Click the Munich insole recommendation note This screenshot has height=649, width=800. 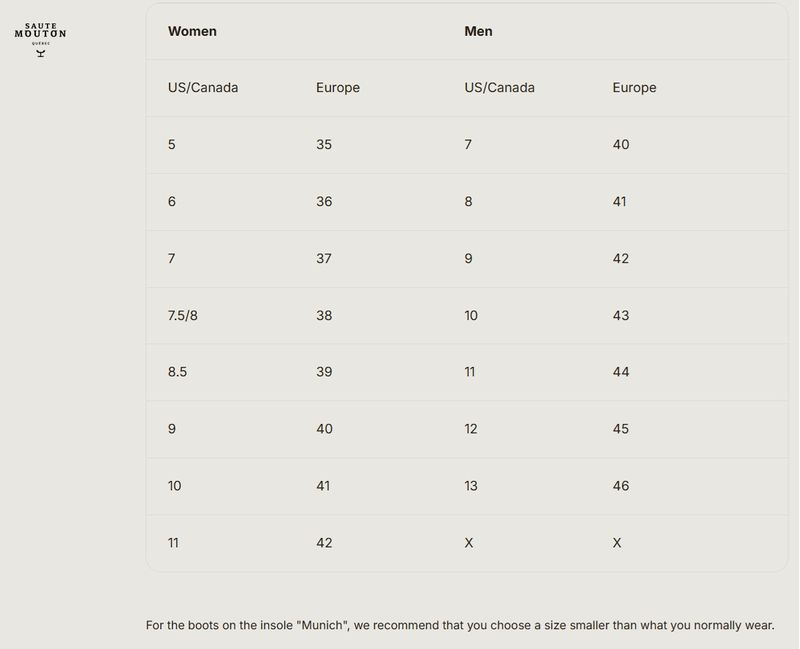[460, 626]
